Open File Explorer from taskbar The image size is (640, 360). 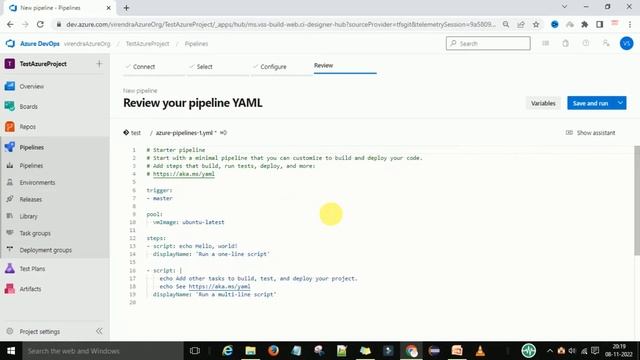click(250, 351)
